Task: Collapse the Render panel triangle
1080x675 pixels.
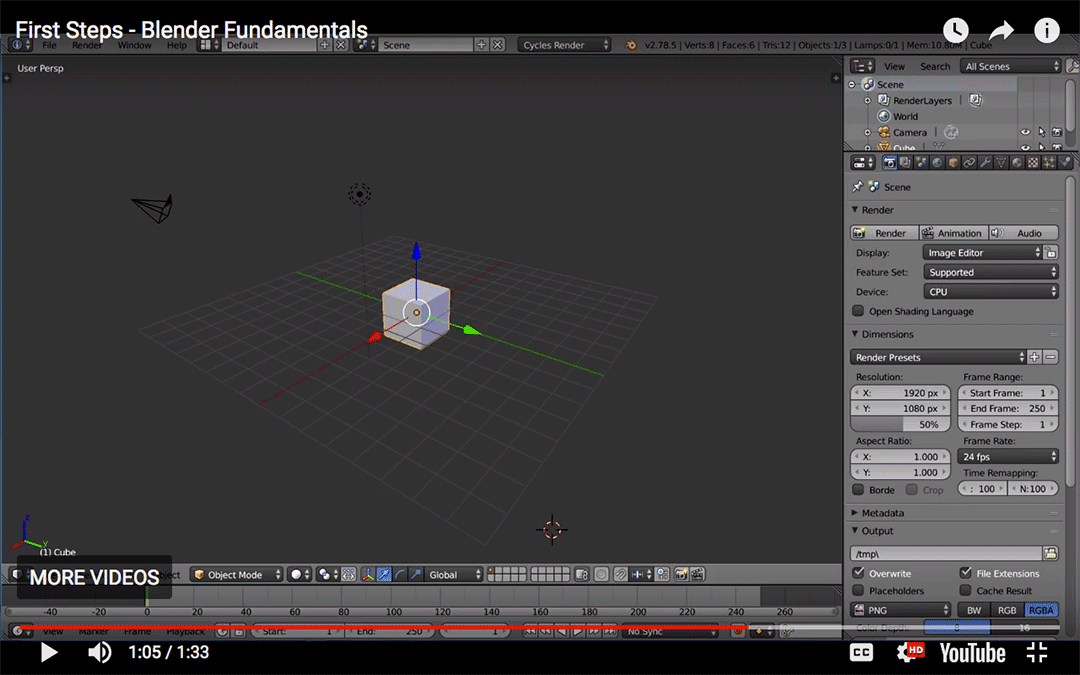Action: coord(855,209)
